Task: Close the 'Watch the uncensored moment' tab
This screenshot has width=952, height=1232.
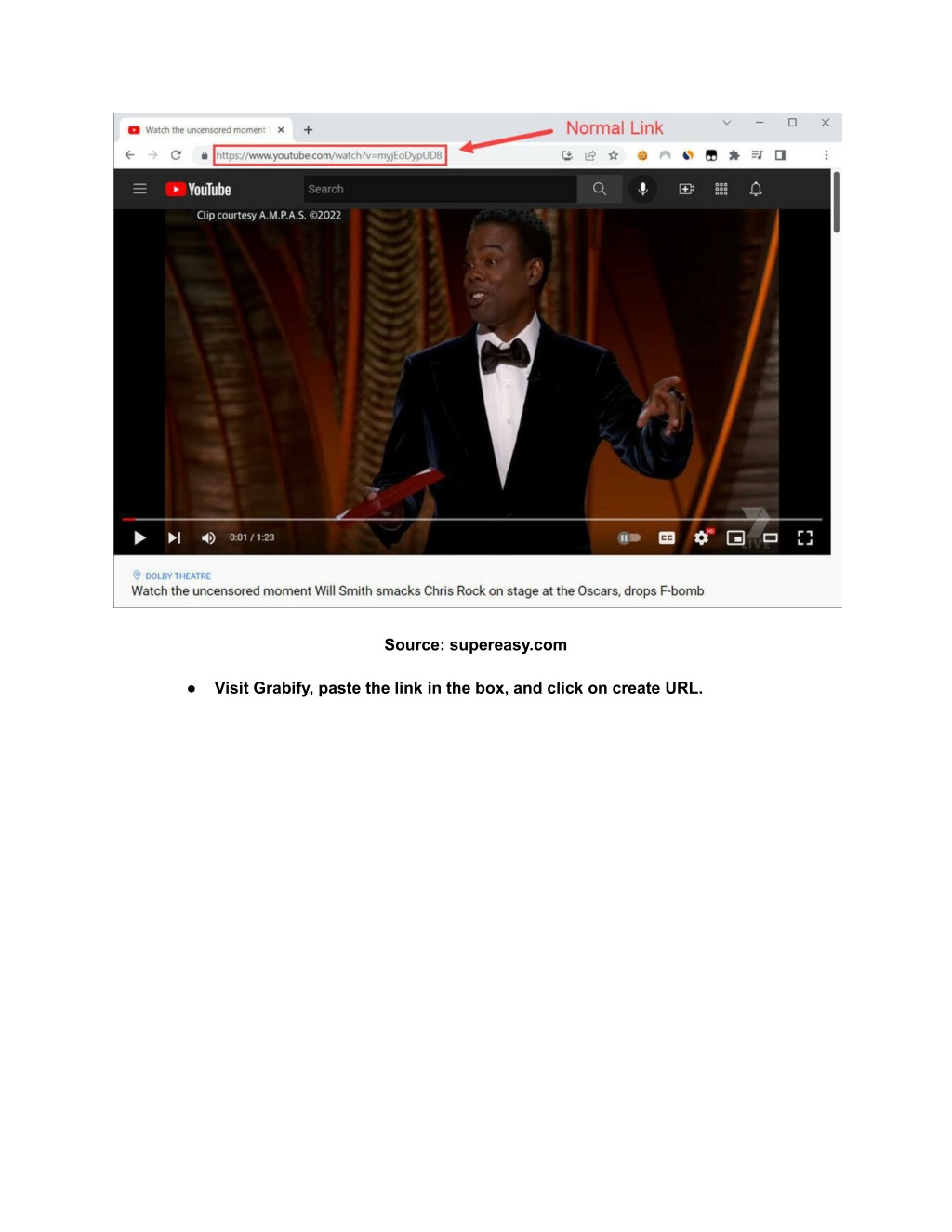Action: 281,130
